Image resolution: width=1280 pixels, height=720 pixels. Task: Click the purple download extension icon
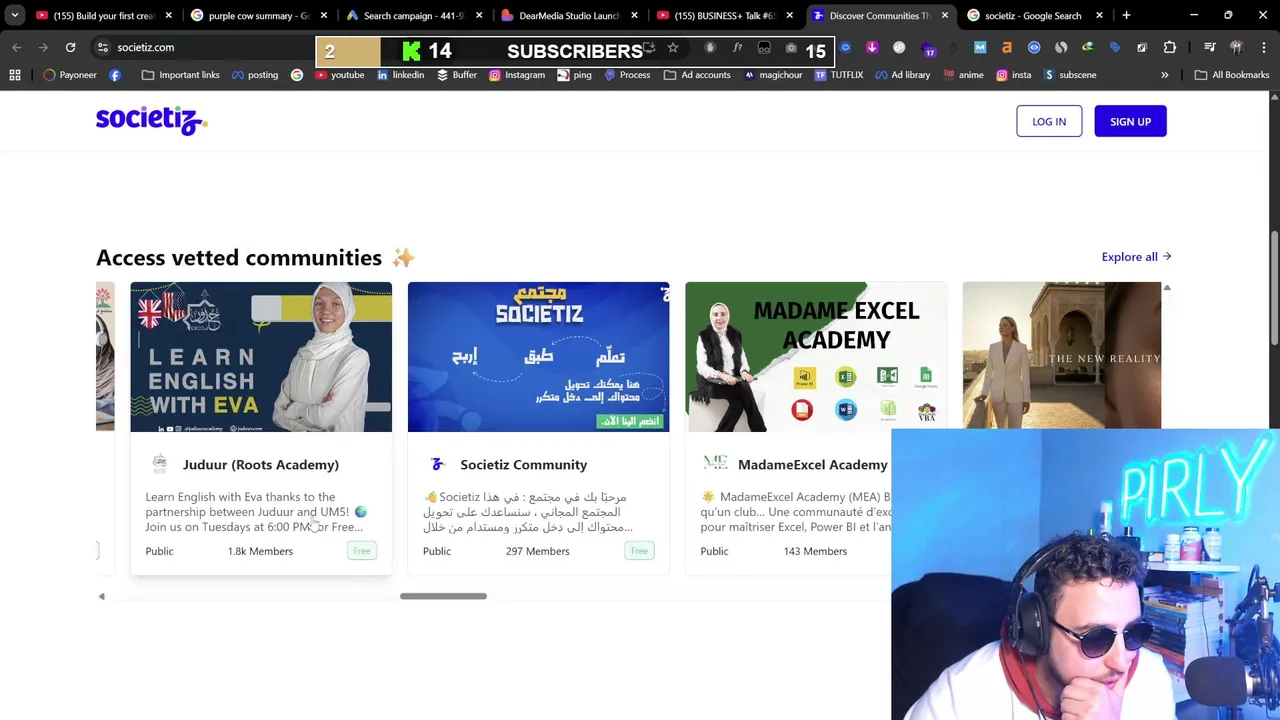tap(872, 47)
